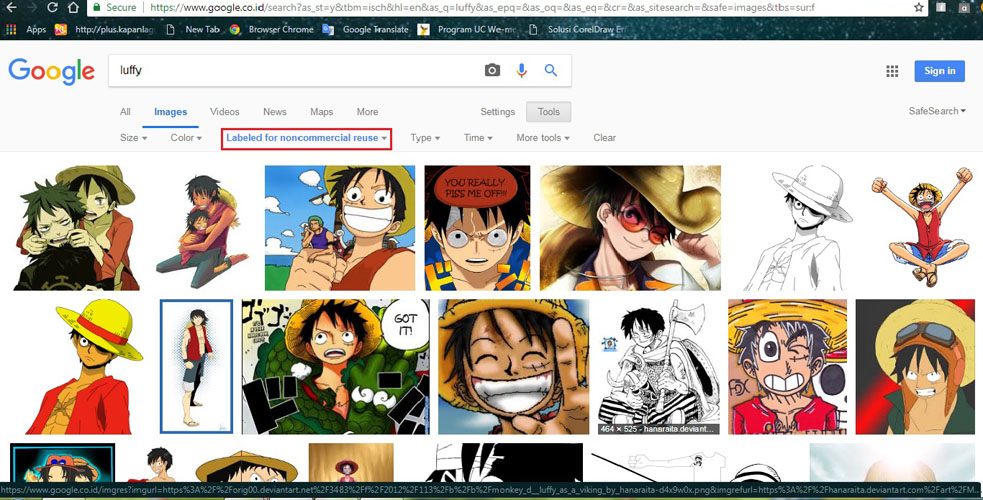This screenshot has height=500, width=983.
Task: Click the browser forward arrow
Action: 32,8
